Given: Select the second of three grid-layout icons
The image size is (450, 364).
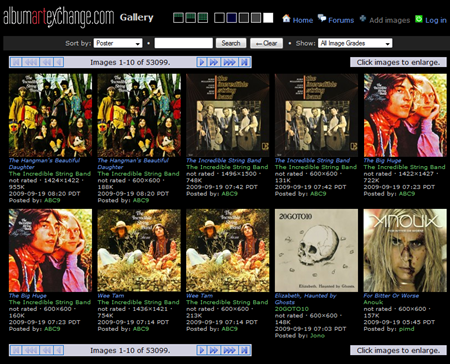Looking at the screenshot, I should coord(191,18).
